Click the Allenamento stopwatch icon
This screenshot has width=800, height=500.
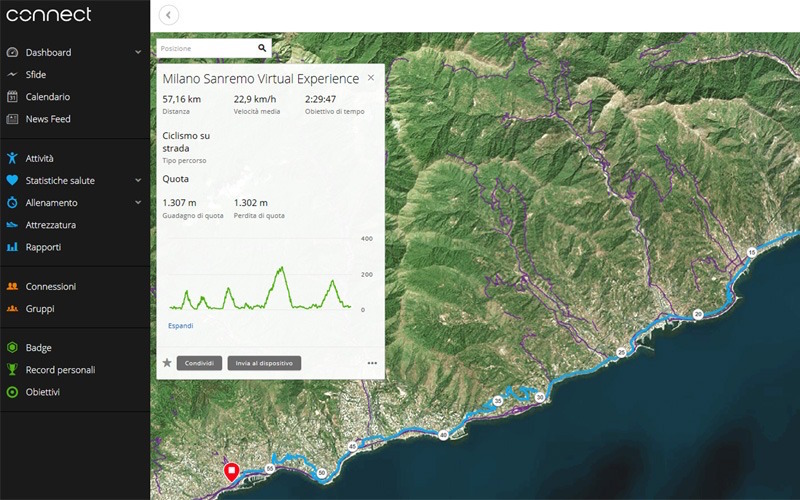[12, 203]
